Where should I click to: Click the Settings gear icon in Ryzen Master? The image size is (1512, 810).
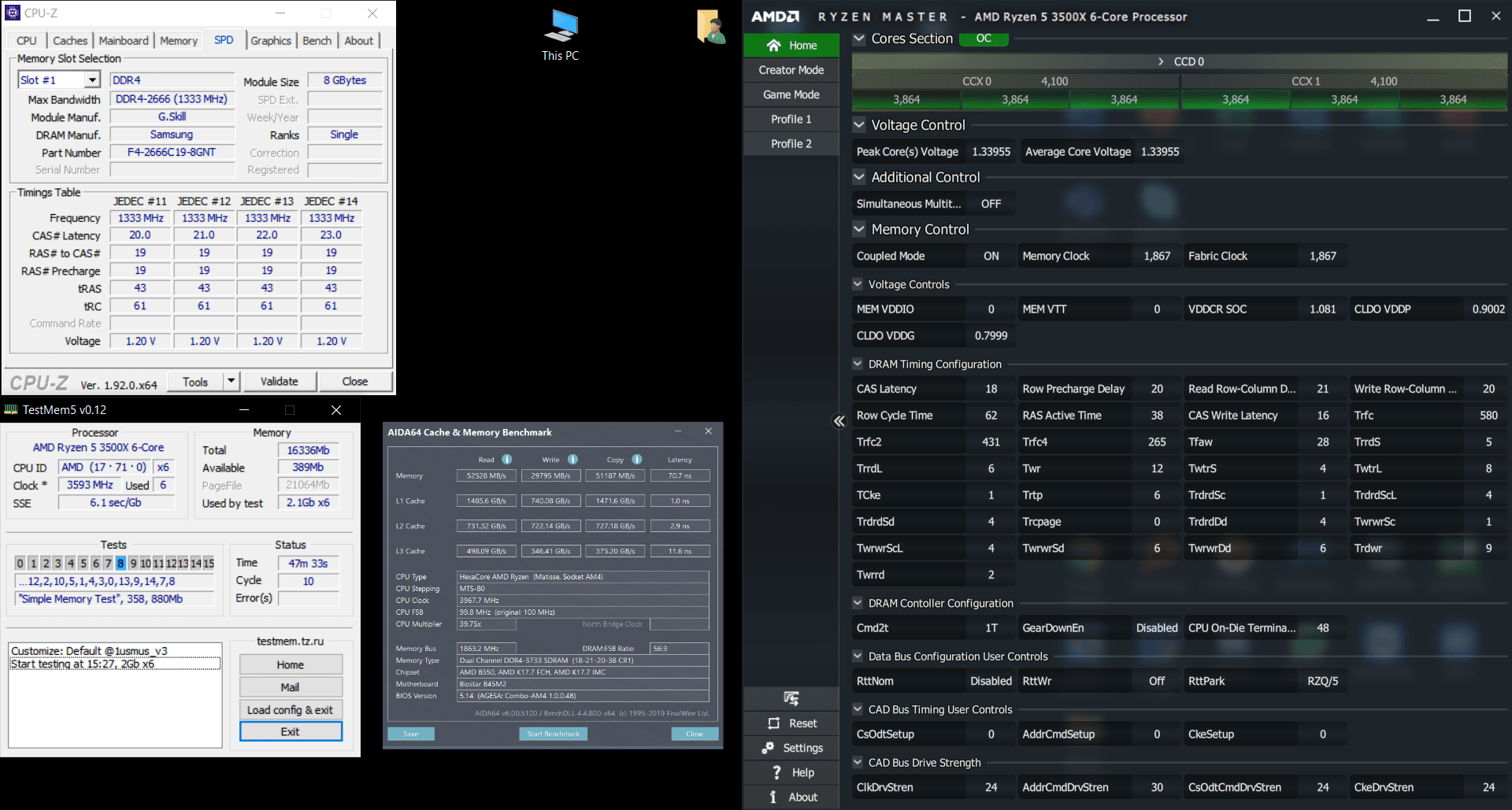(768, 748)
